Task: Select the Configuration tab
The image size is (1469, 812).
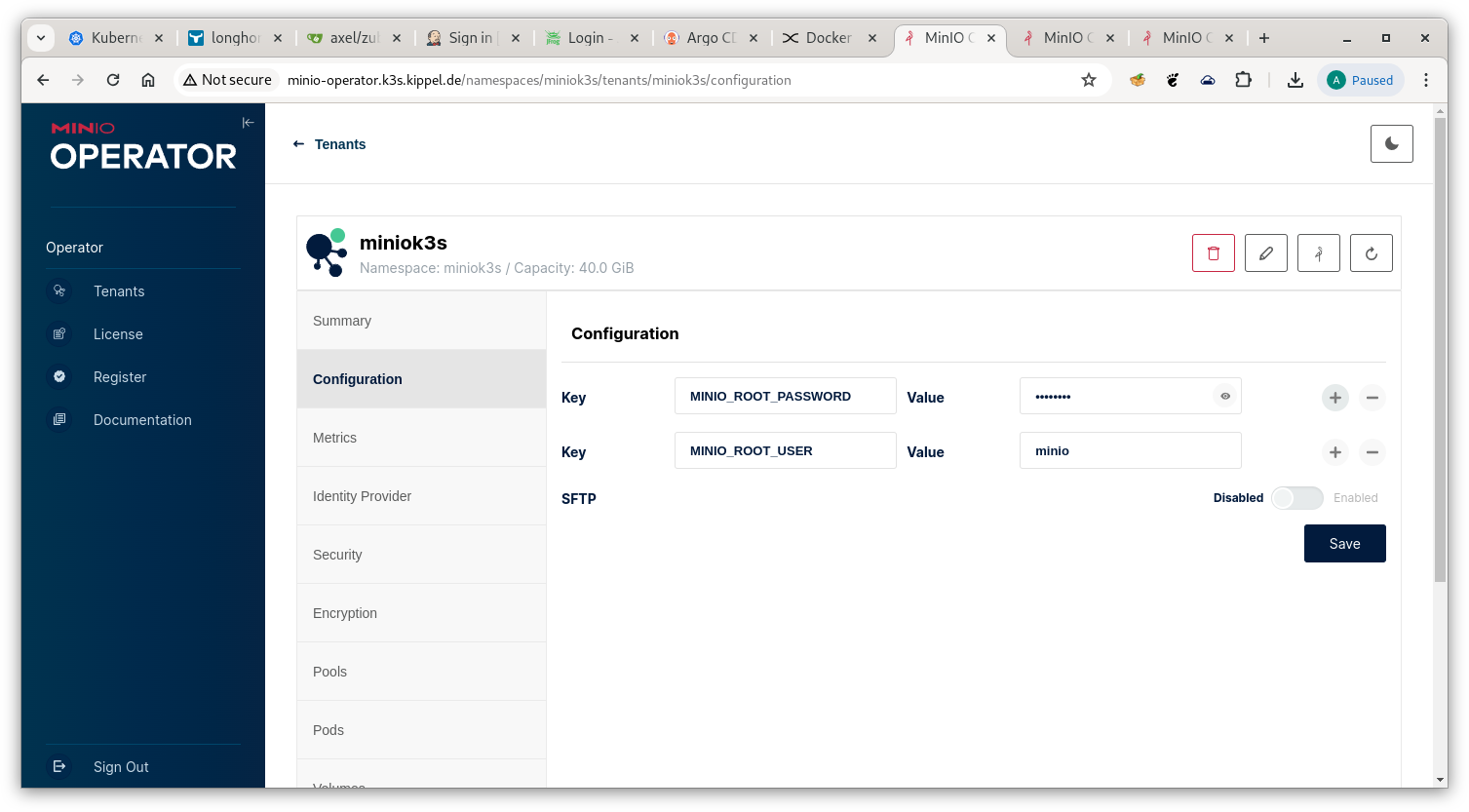Action: tap(421, 379)
